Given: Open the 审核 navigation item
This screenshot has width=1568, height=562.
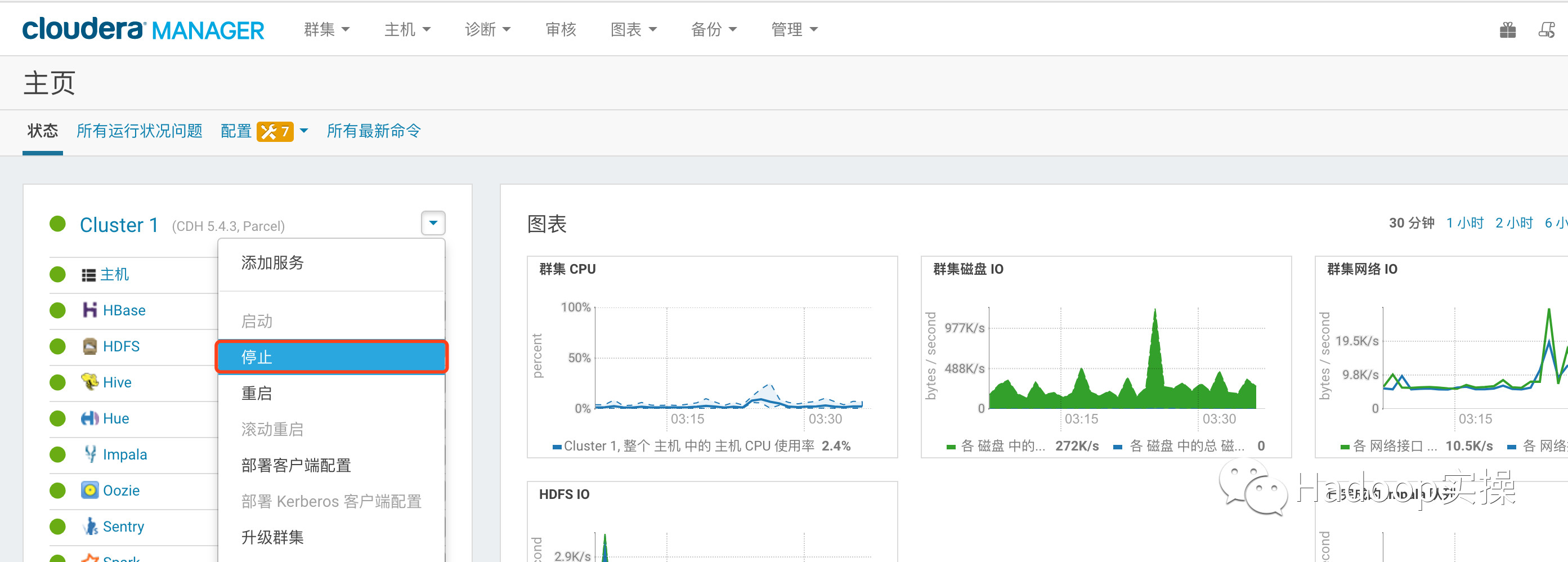Looking at the screenshot, I should [561, 29].
